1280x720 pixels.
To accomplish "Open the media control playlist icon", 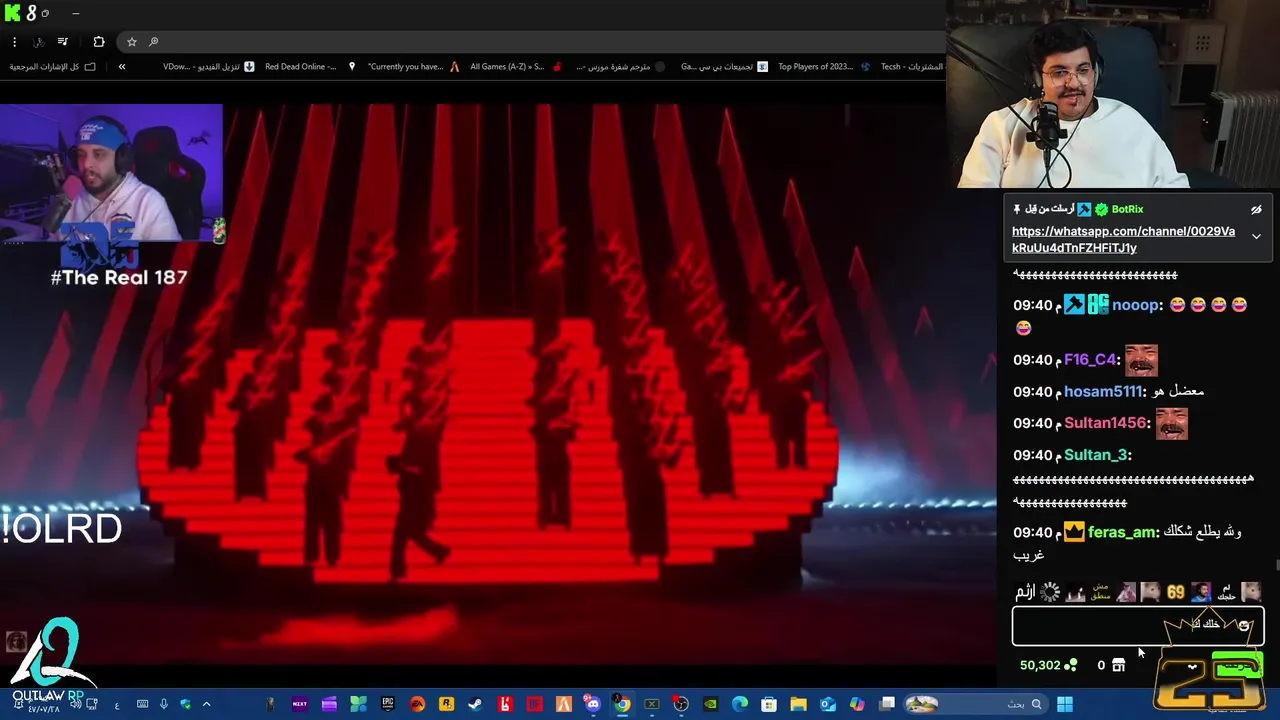I will point(63,42).
